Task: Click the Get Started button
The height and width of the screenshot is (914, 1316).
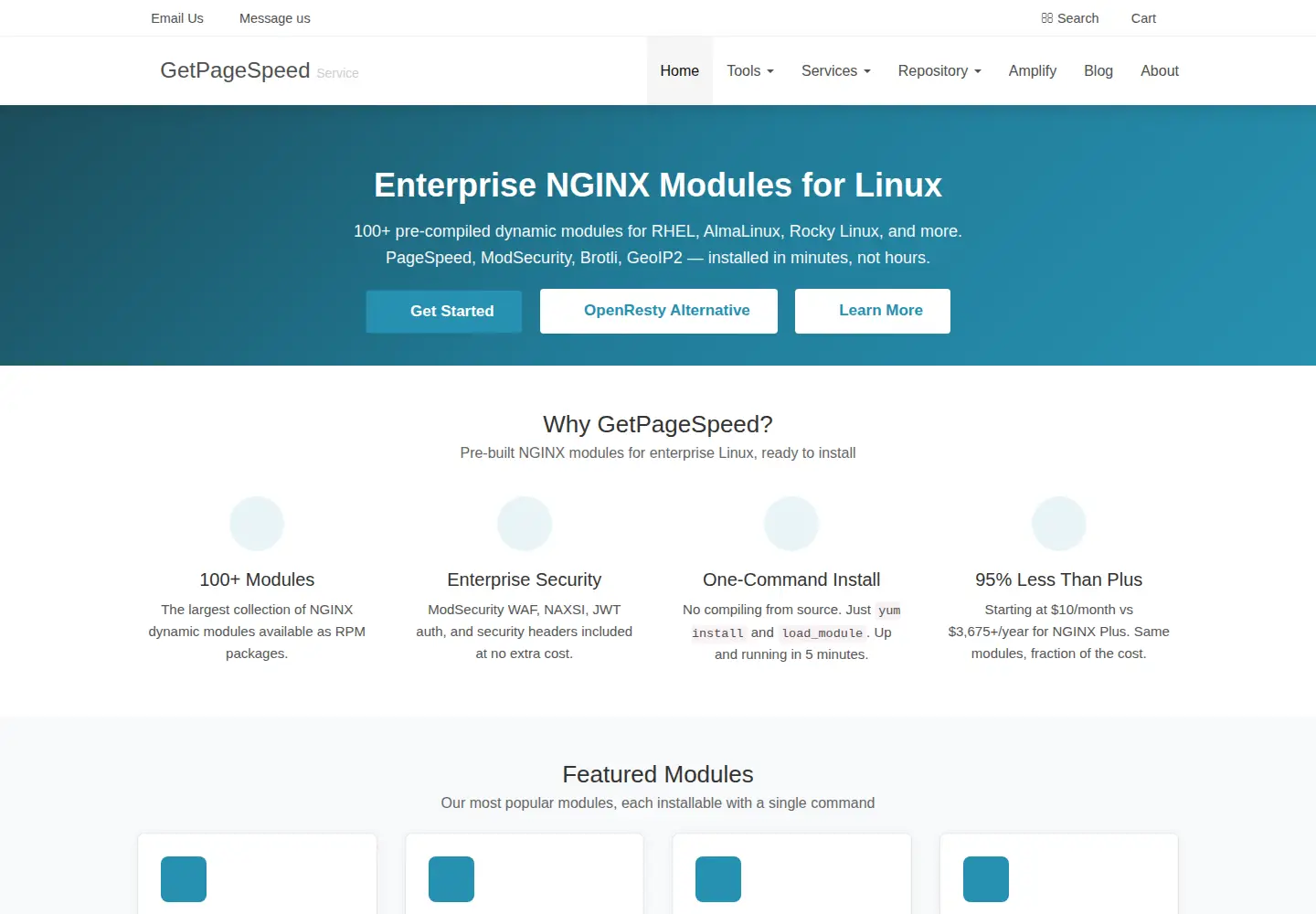Action: pos(444,311)
